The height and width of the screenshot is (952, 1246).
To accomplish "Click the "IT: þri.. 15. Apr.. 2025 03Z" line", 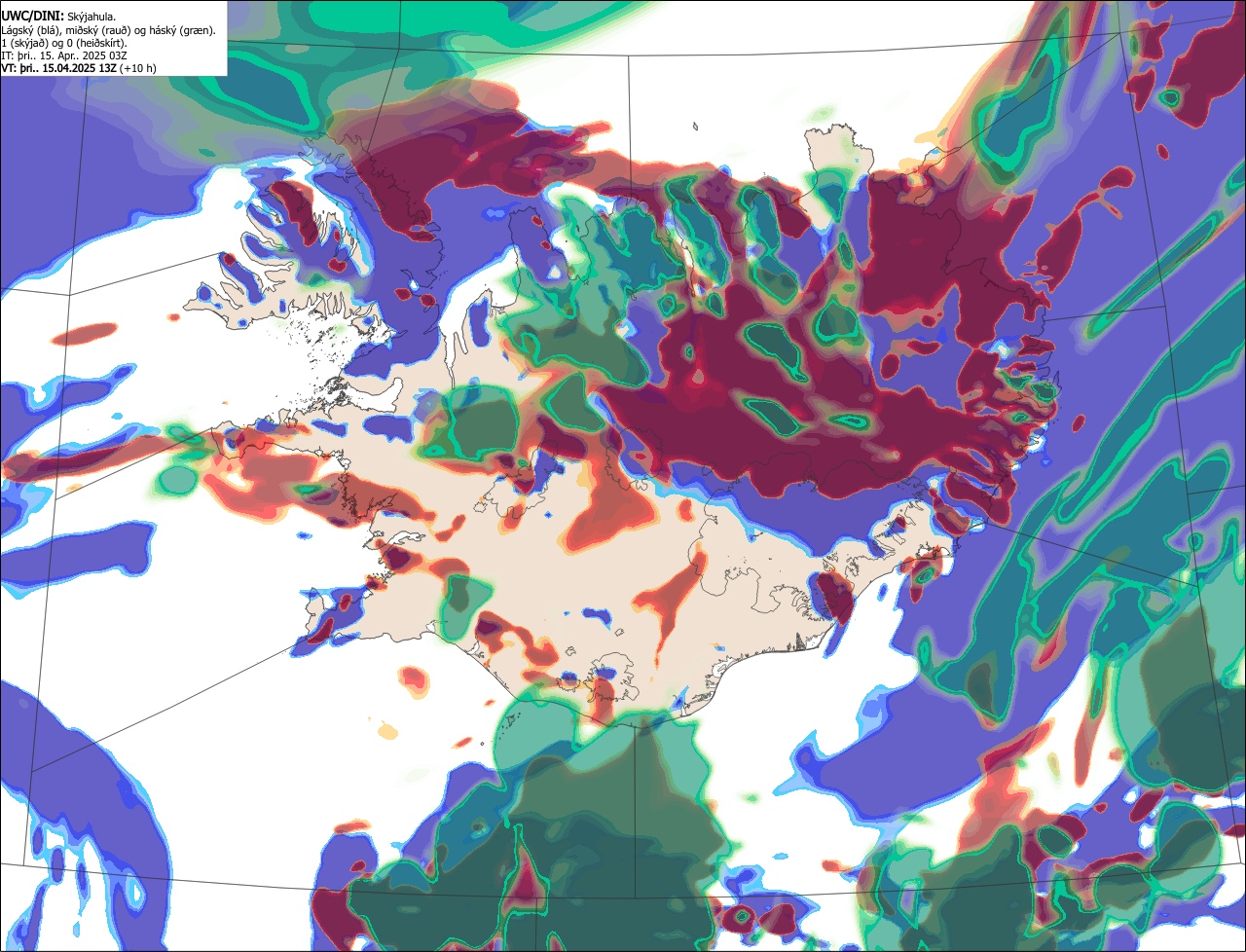I will coord(64,55).
